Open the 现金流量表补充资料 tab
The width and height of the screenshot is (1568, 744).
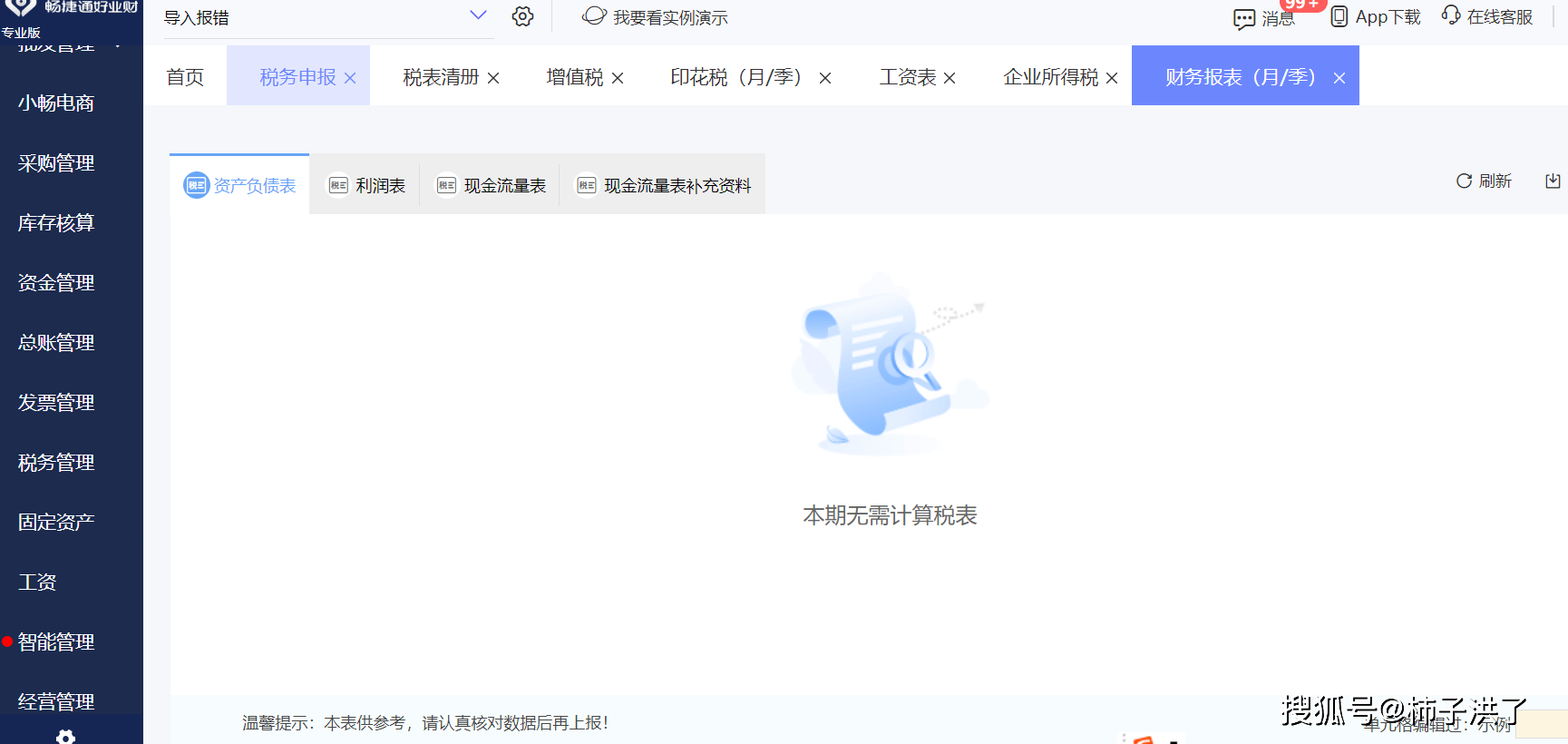664,186
